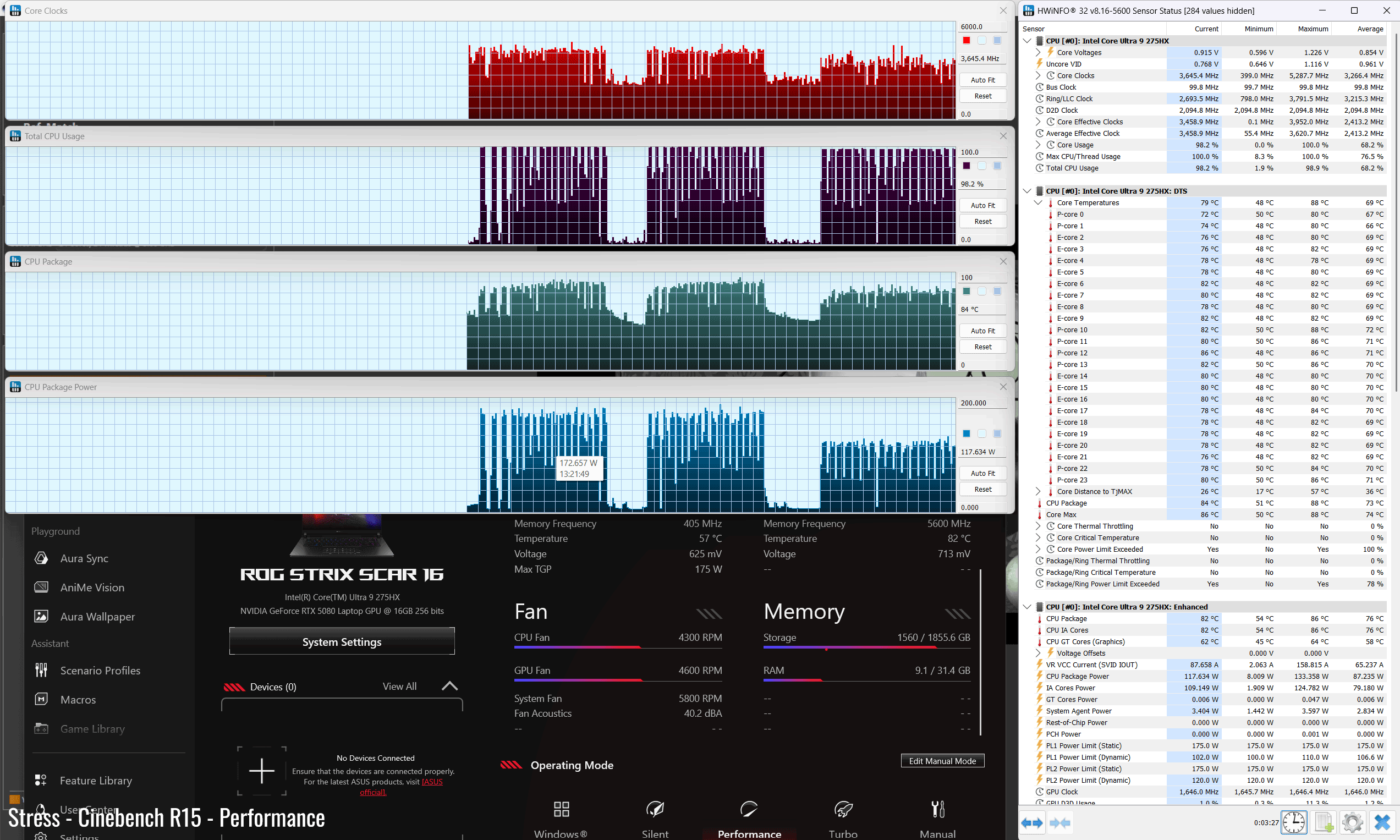
Task: Select Manual operating mode icon
Action: [x=938, y=809]
